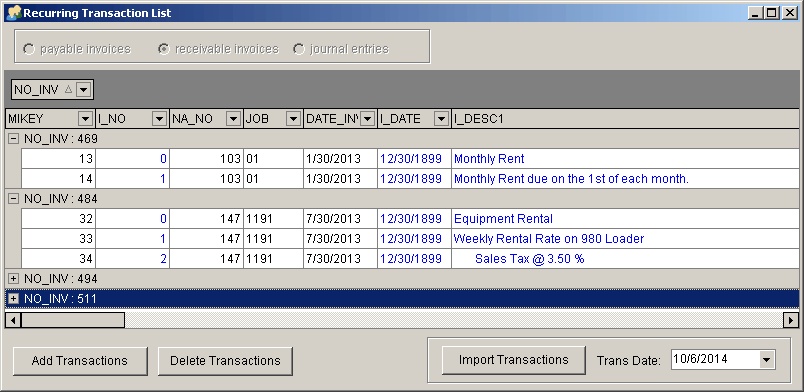
Task: Click the Add Transactions button
Action: tap(79, 361)
